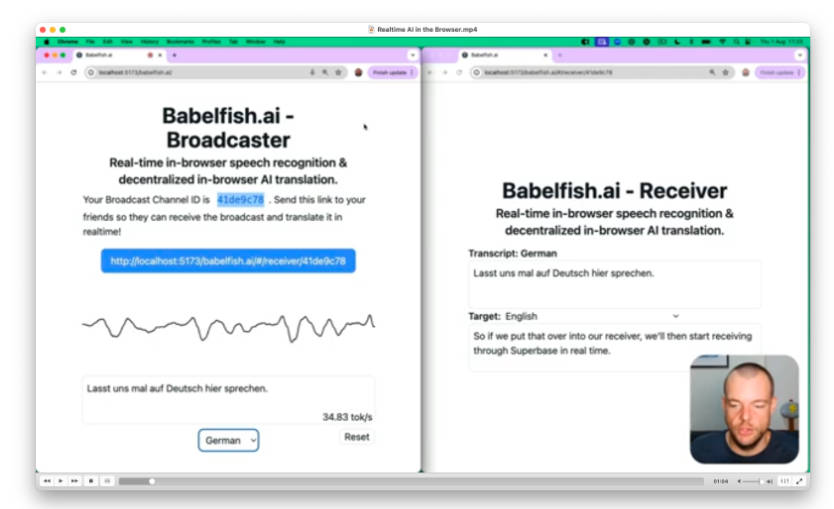Open the Help menu
Viewport: 834px width, 509px height.
(279, 41)
